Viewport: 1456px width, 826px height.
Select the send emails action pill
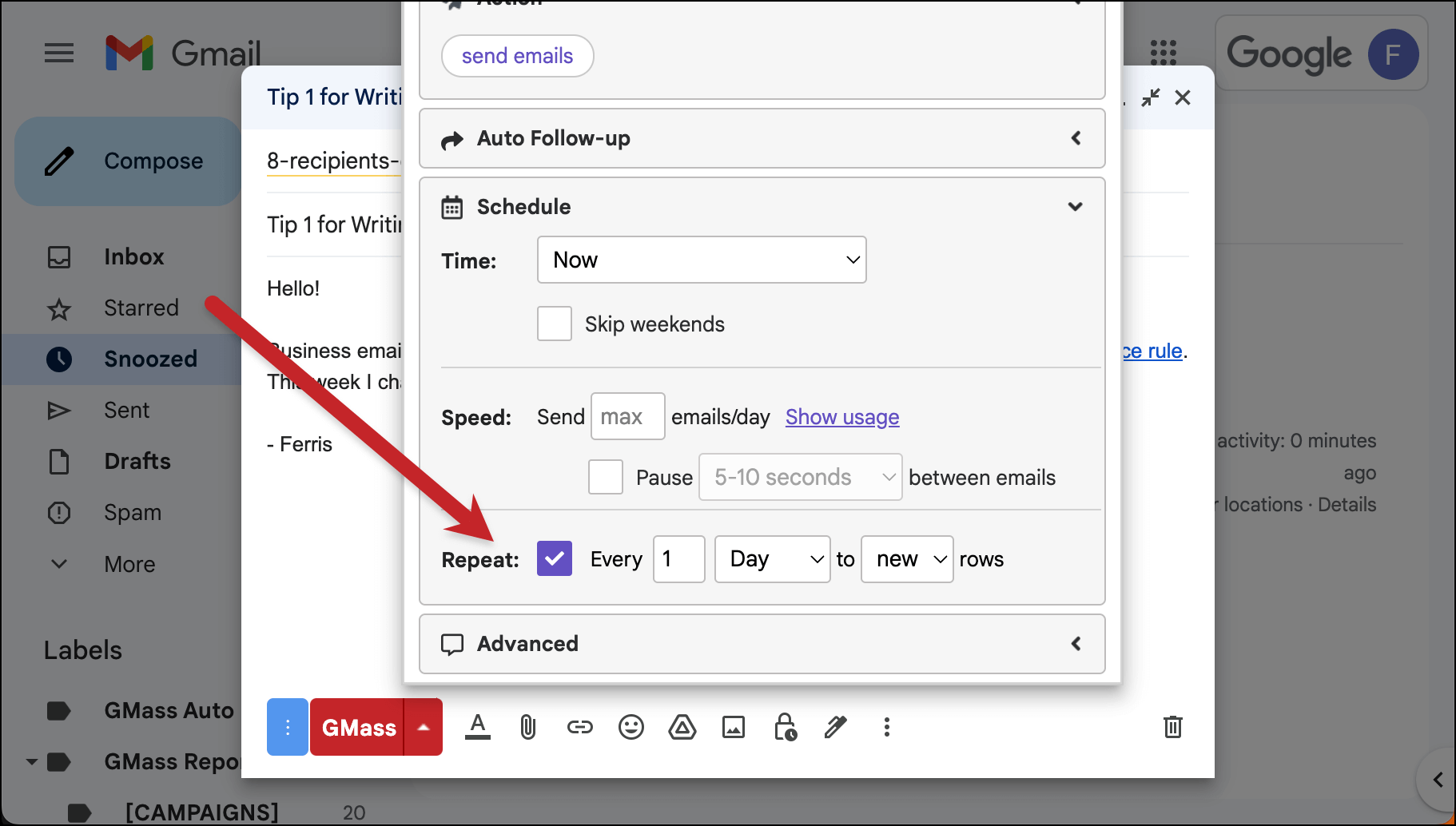coord(517,56)
